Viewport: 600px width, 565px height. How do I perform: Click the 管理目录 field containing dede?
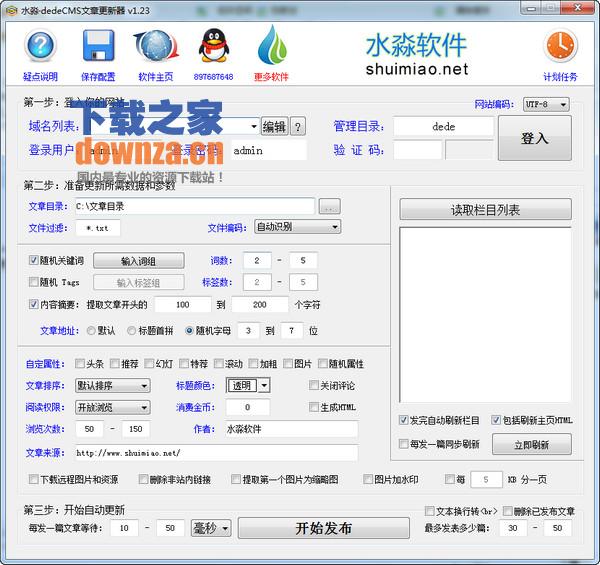tap(443, 127)
